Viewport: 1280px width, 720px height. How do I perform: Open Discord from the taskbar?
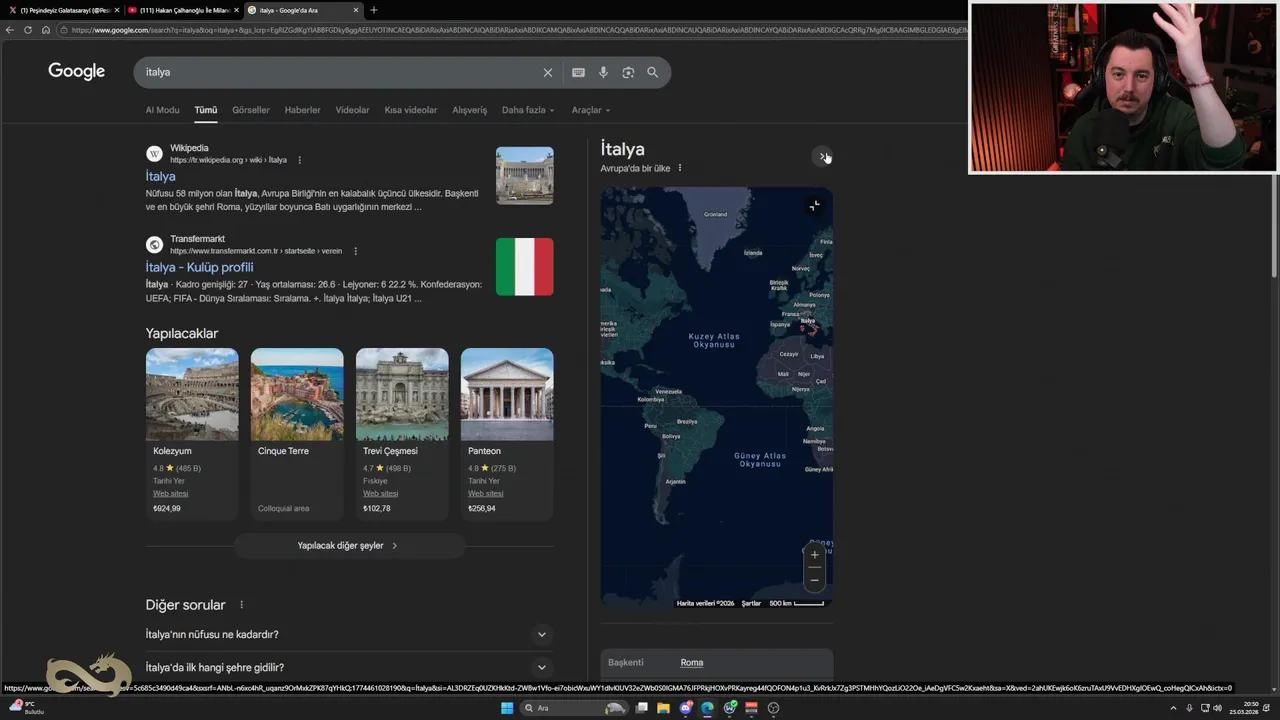click(x=686, y=708)
